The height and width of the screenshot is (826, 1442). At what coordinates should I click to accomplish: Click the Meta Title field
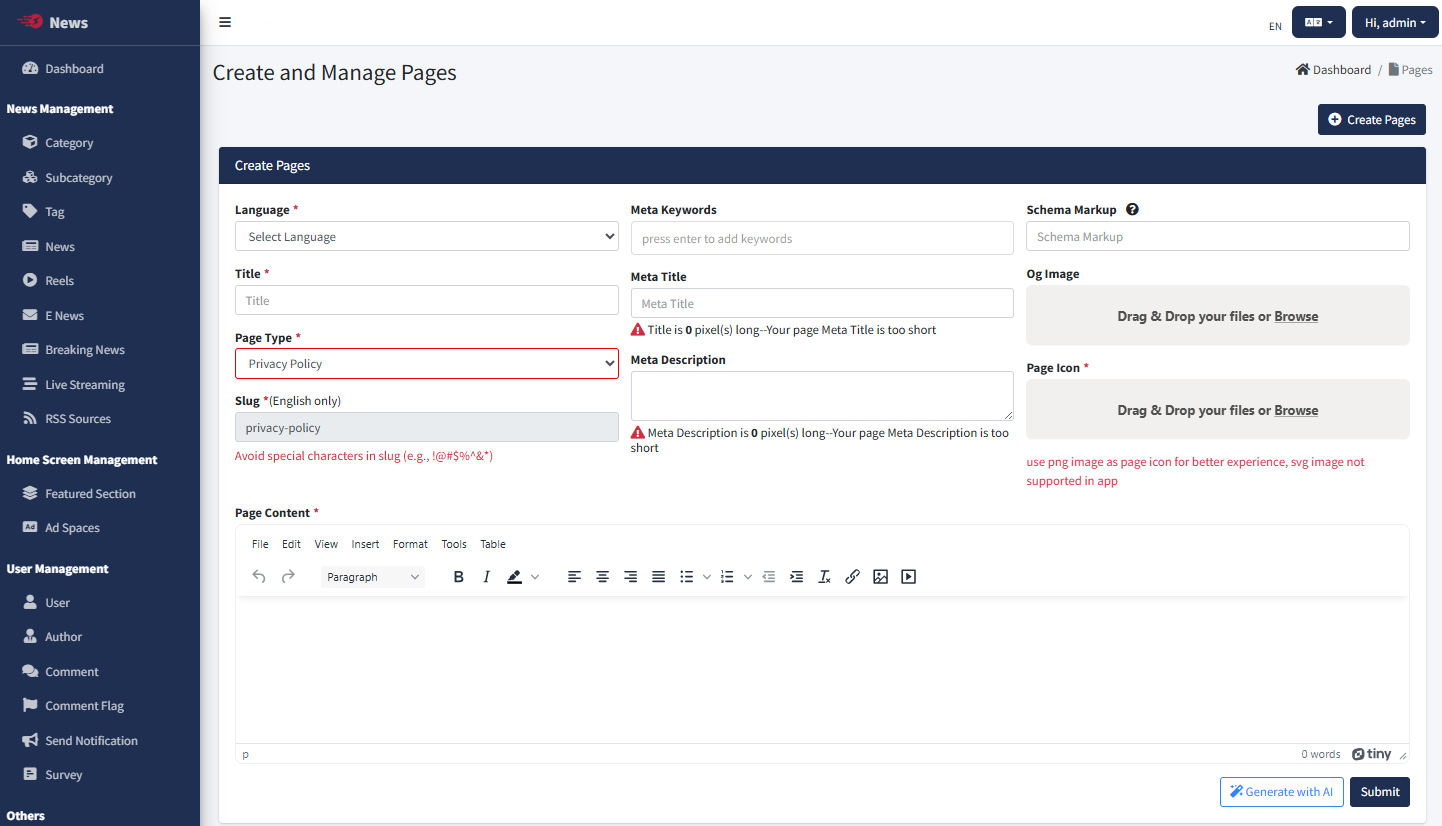pos(822,303)
